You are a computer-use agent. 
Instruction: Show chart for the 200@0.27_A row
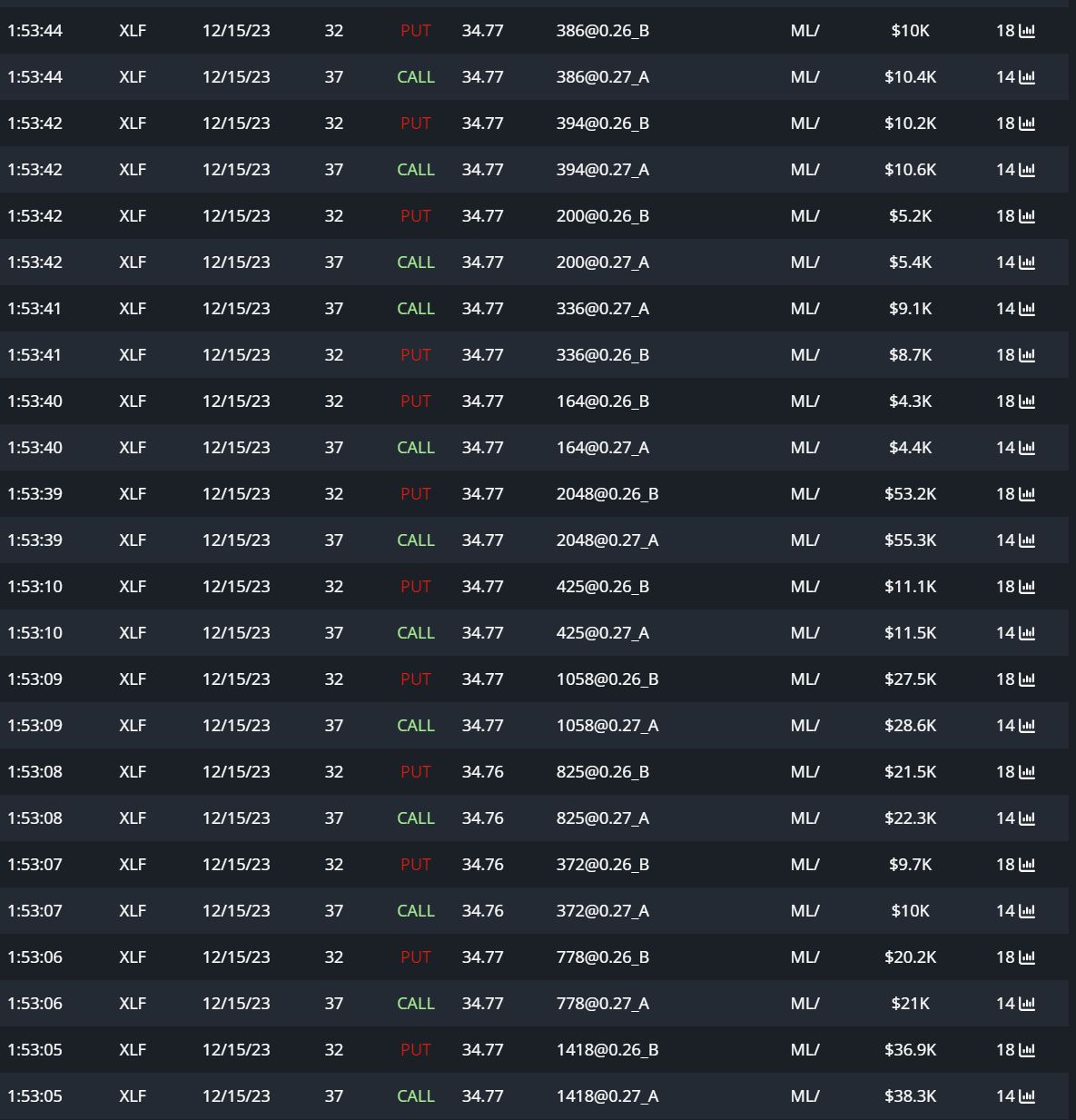click(x=1027, y=263)
